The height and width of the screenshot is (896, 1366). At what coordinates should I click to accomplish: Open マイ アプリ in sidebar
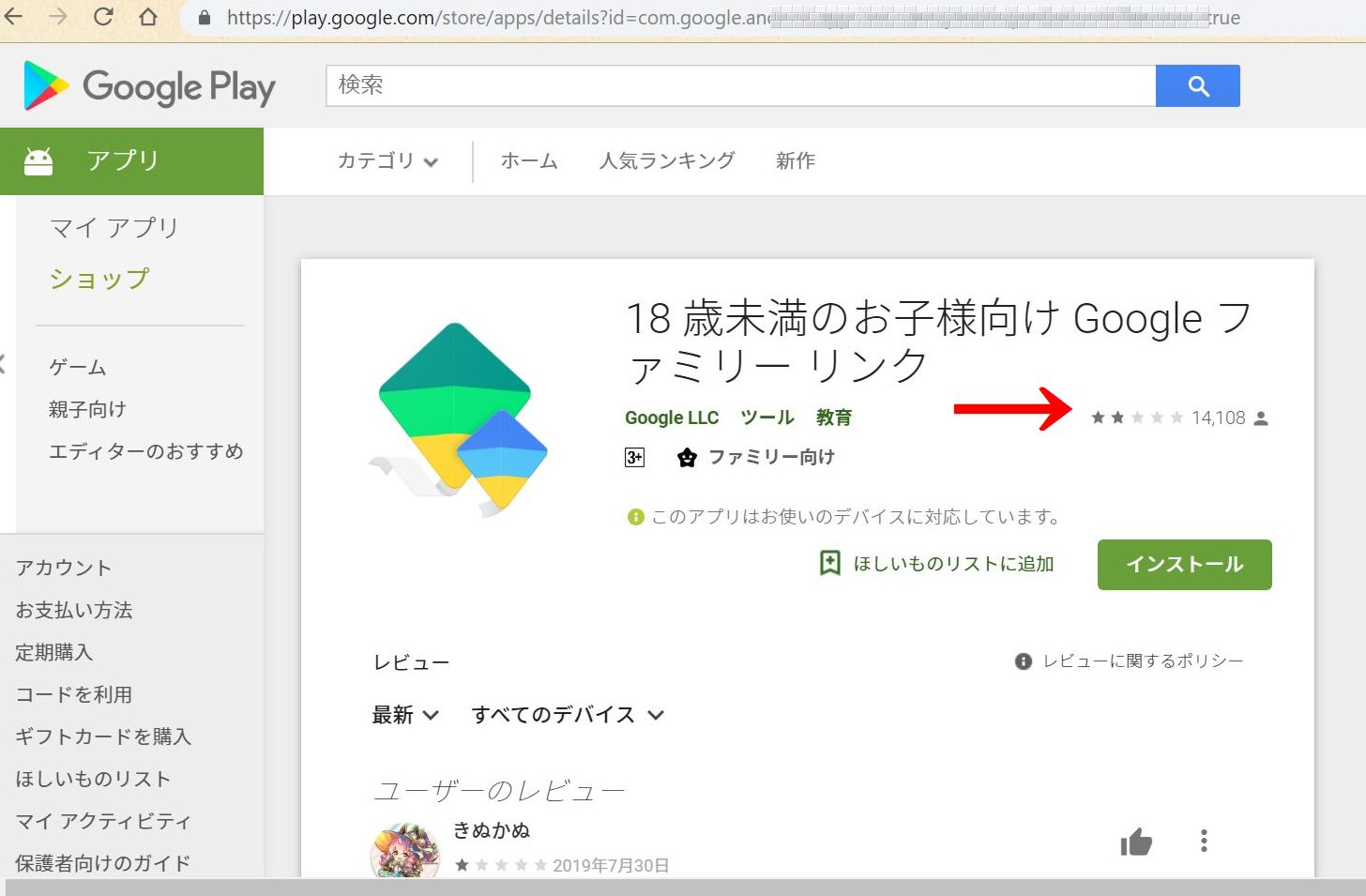click(114, 228)
